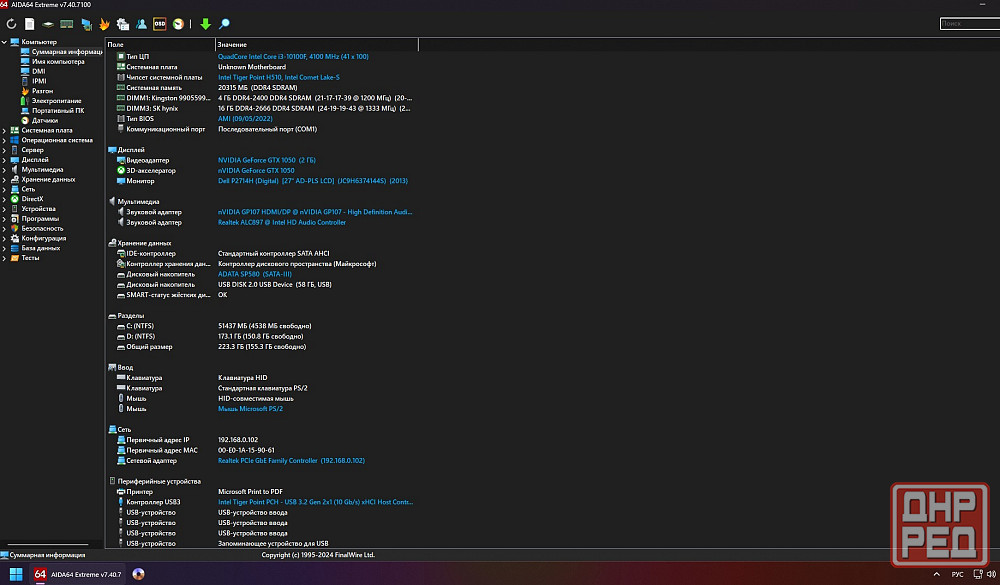
Task: Expand the Хранение данных tree node
Action: coord(4,179)
